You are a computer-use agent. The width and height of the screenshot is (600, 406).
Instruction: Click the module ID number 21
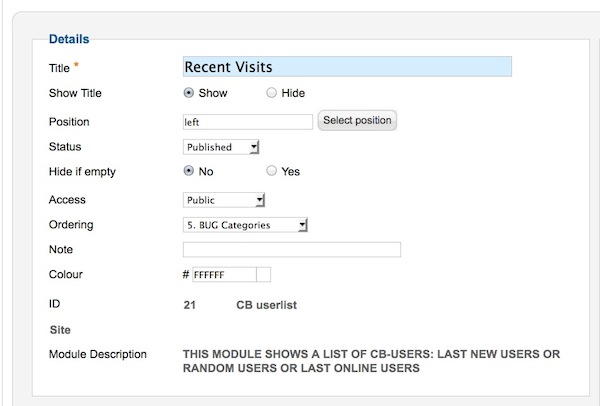[x=189, y=305]
